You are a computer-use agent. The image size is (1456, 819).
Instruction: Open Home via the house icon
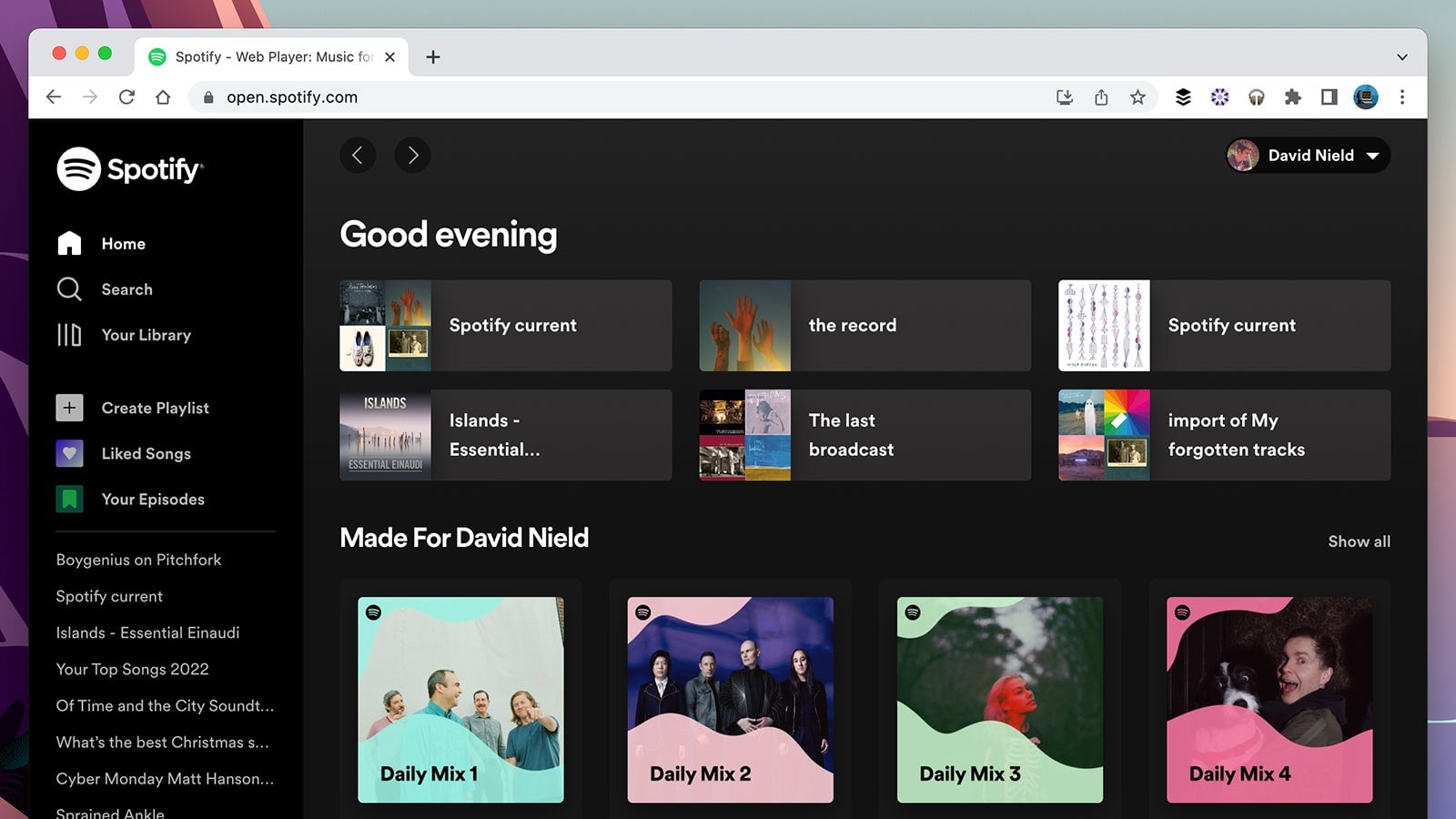coord(70,243)
